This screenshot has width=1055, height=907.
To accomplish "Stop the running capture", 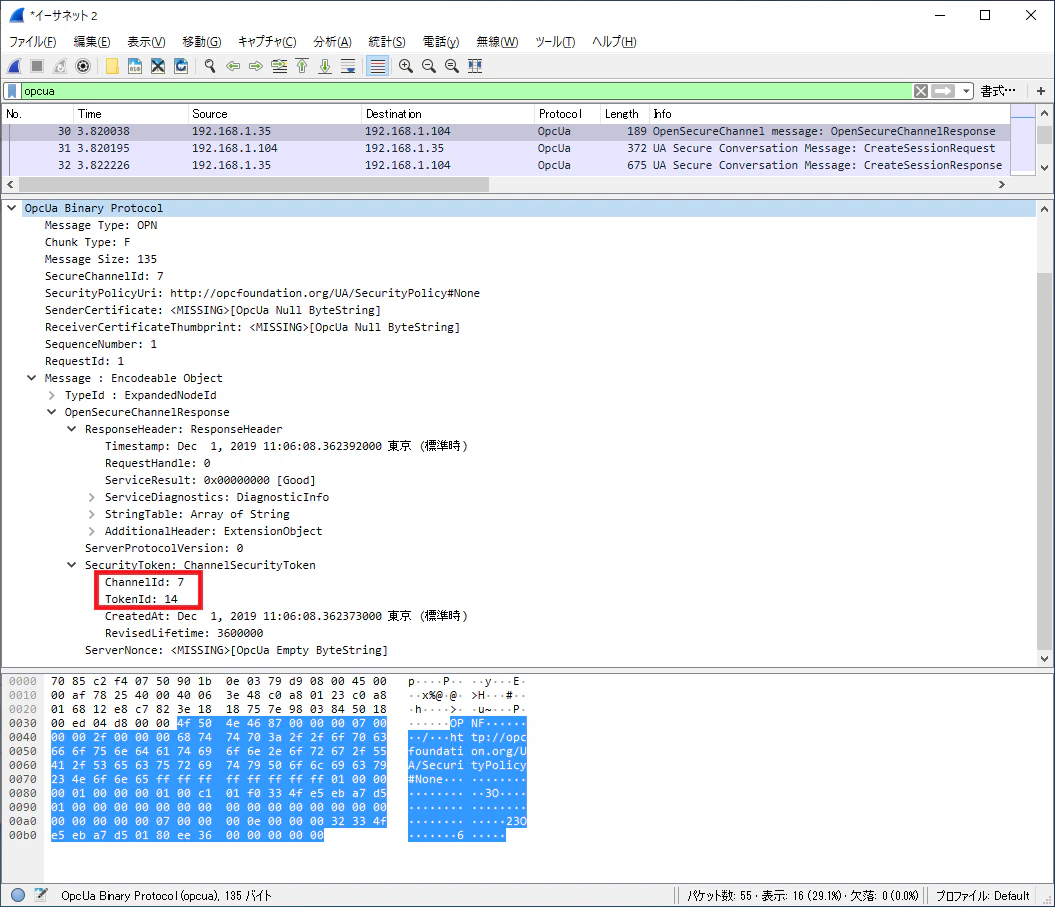I will click(37, 66).
